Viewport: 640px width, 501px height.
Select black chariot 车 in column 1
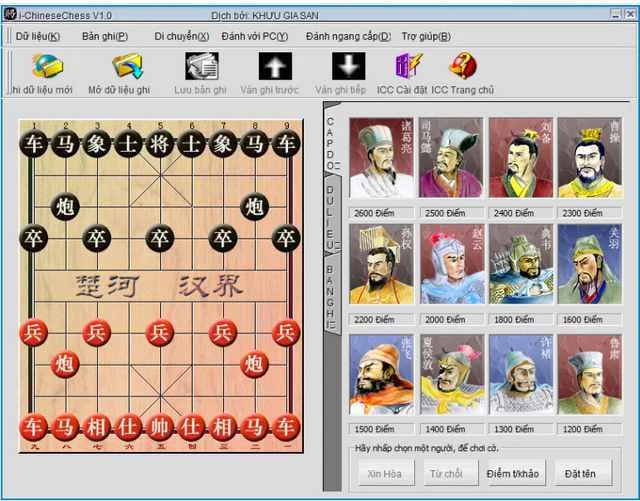33,144
